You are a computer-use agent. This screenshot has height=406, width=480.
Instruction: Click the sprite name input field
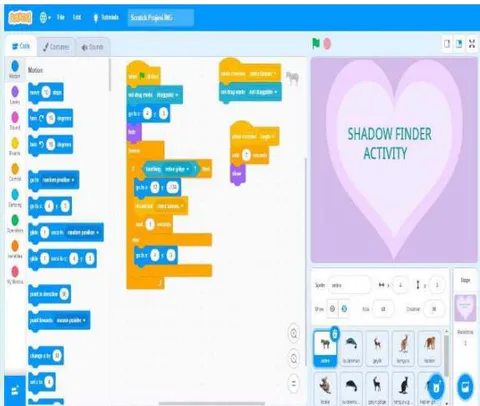point(349,285)
